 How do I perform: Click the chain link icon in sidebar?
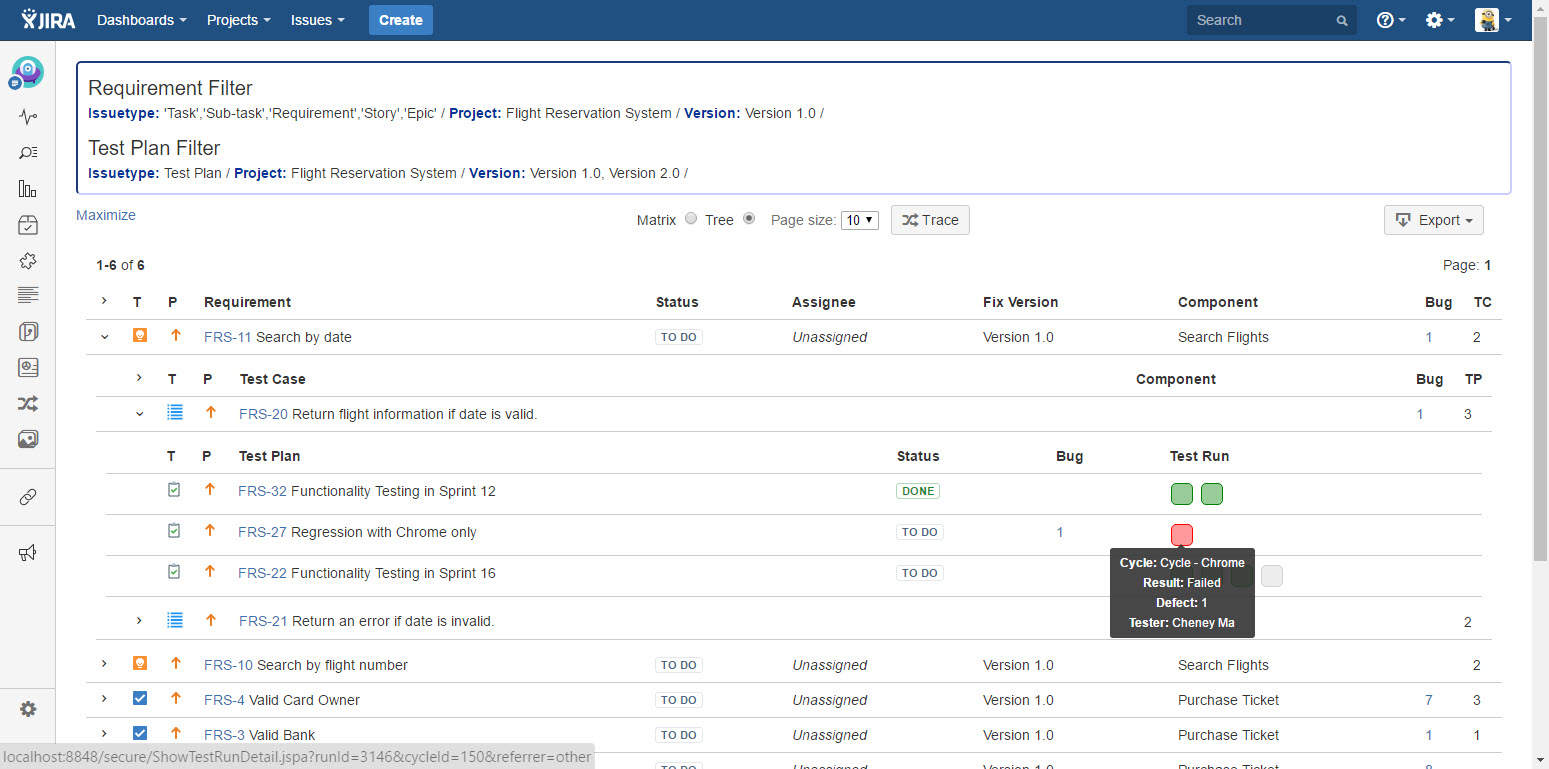coord(28,497)
